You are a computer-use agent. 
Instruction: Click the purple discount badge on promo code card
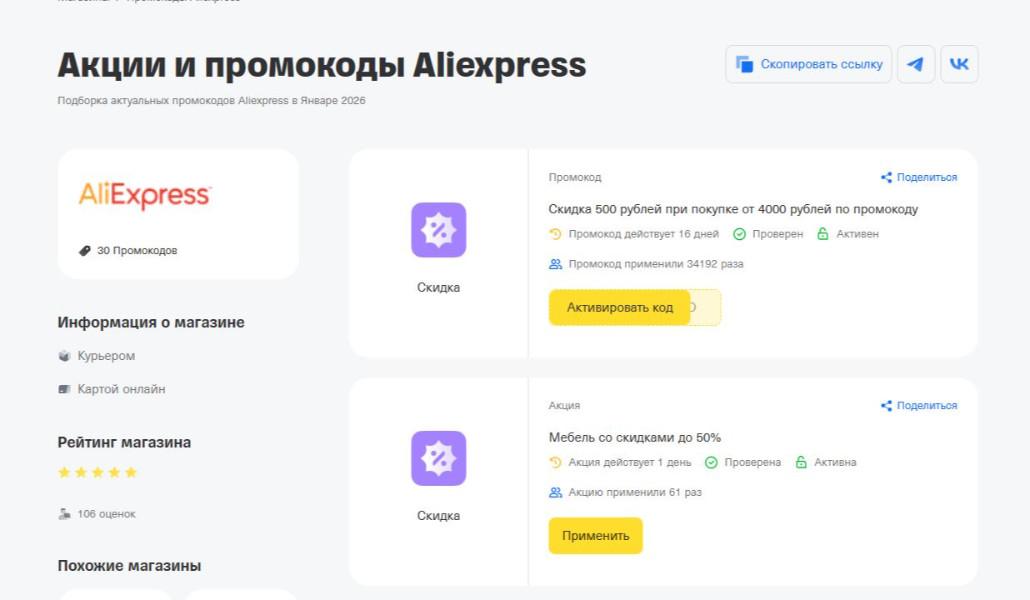(x=438, y=230)
